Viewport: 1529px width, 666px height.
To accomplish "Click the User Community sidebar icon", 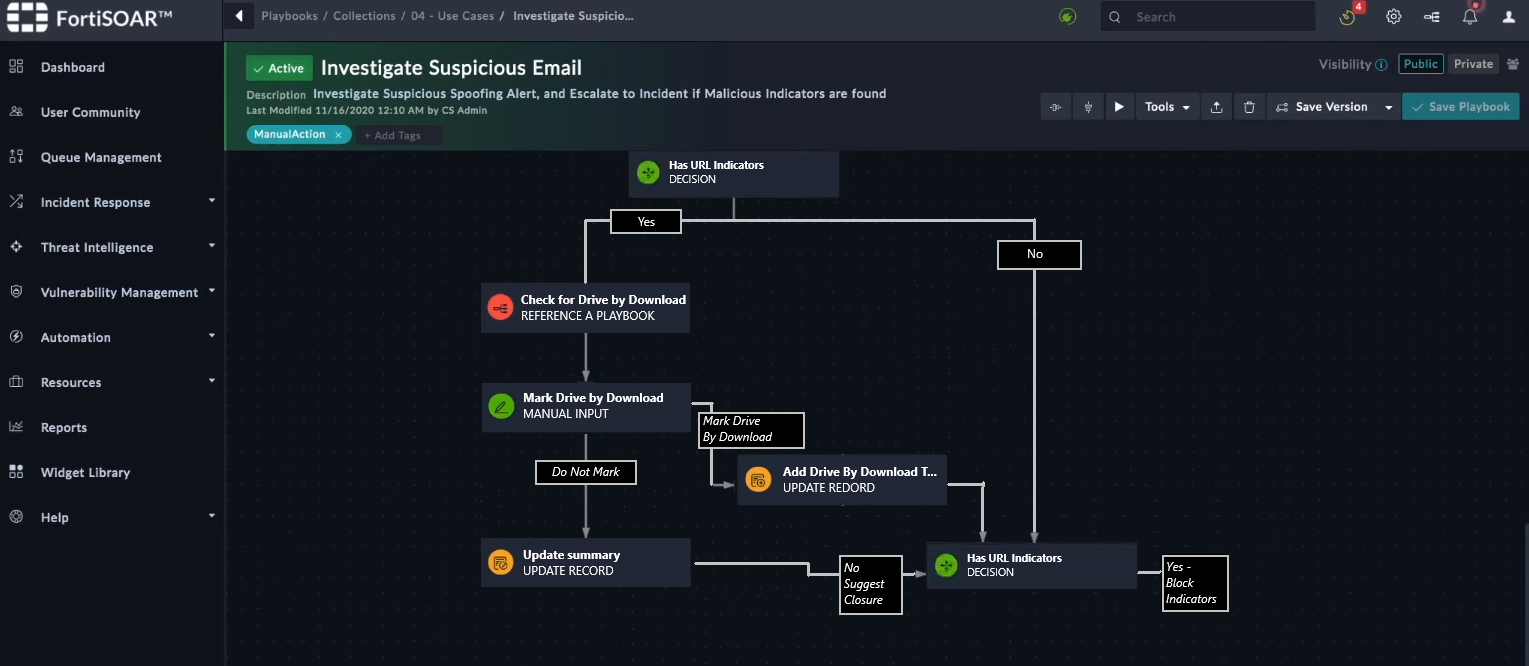I will click(x=16, y=112).
